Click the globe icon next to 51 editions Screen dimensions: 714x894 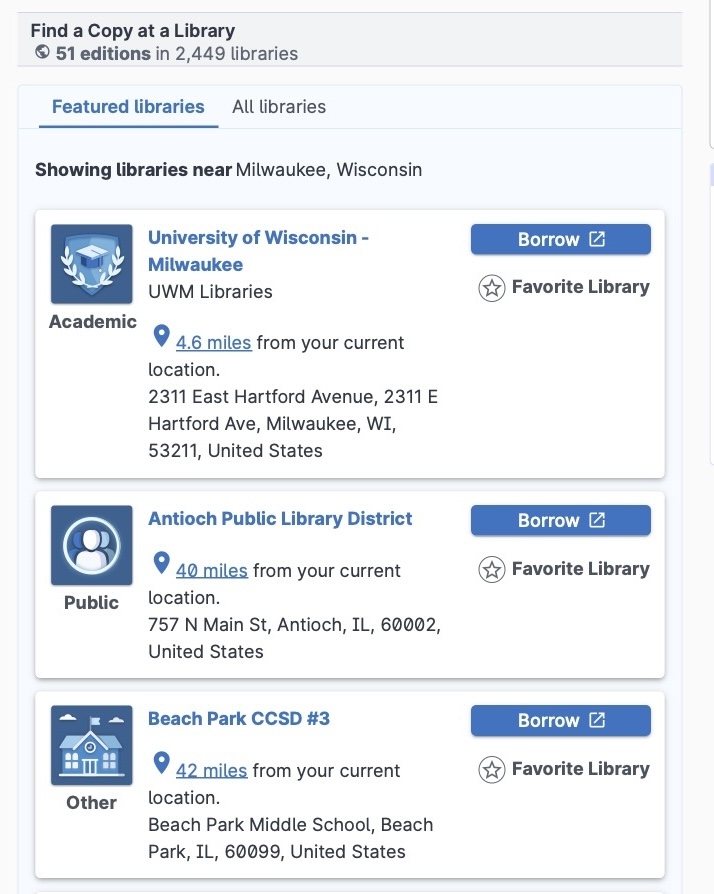tap(42, 52)
